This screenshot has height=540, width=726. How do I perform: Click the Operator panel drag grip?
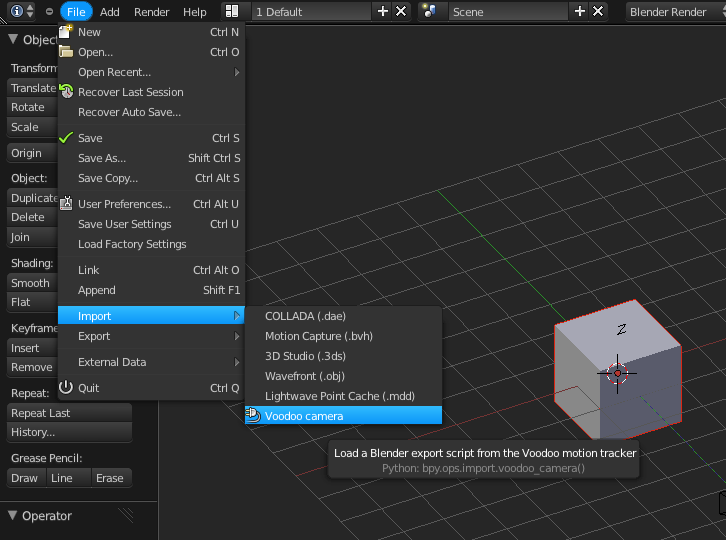[126, 515]
